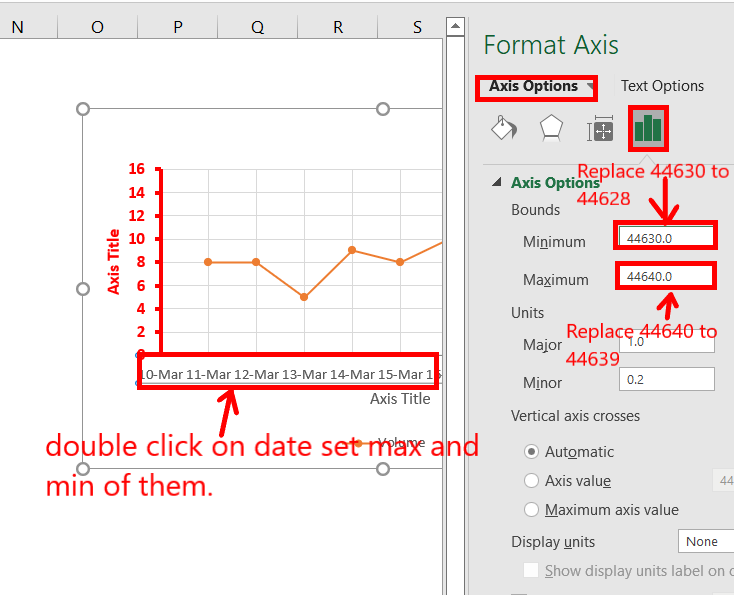Select column R header
The height and width of the screenshot is (595, 734).
point(338,27)
